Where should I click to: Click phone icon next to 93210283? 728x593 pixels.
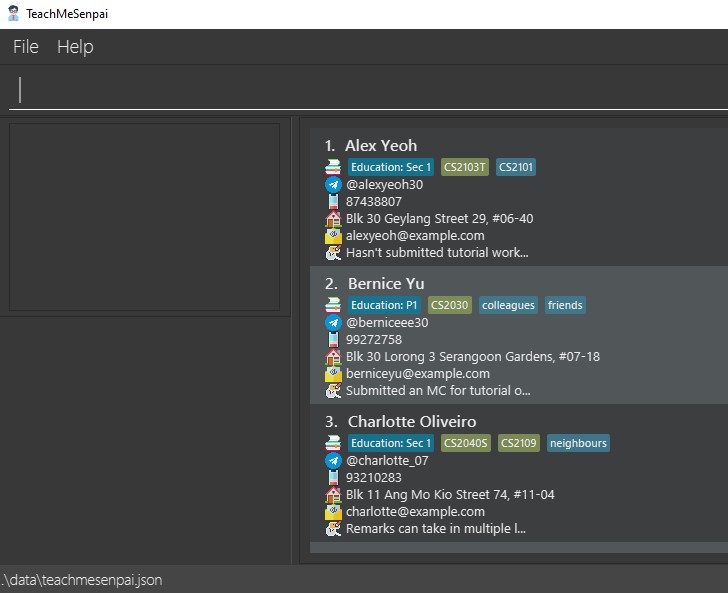333,477
